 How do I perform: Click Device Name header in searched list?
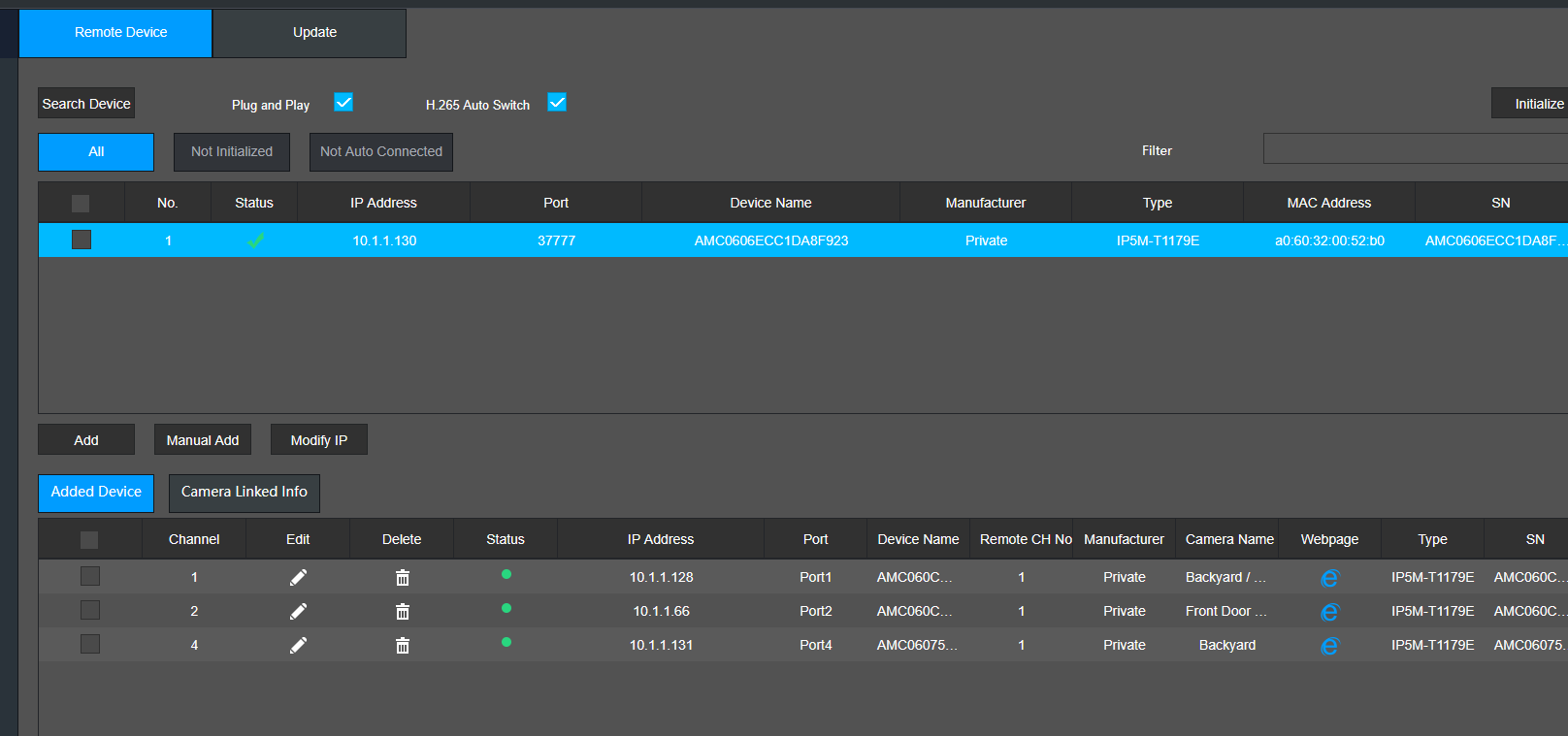[770, 203]
